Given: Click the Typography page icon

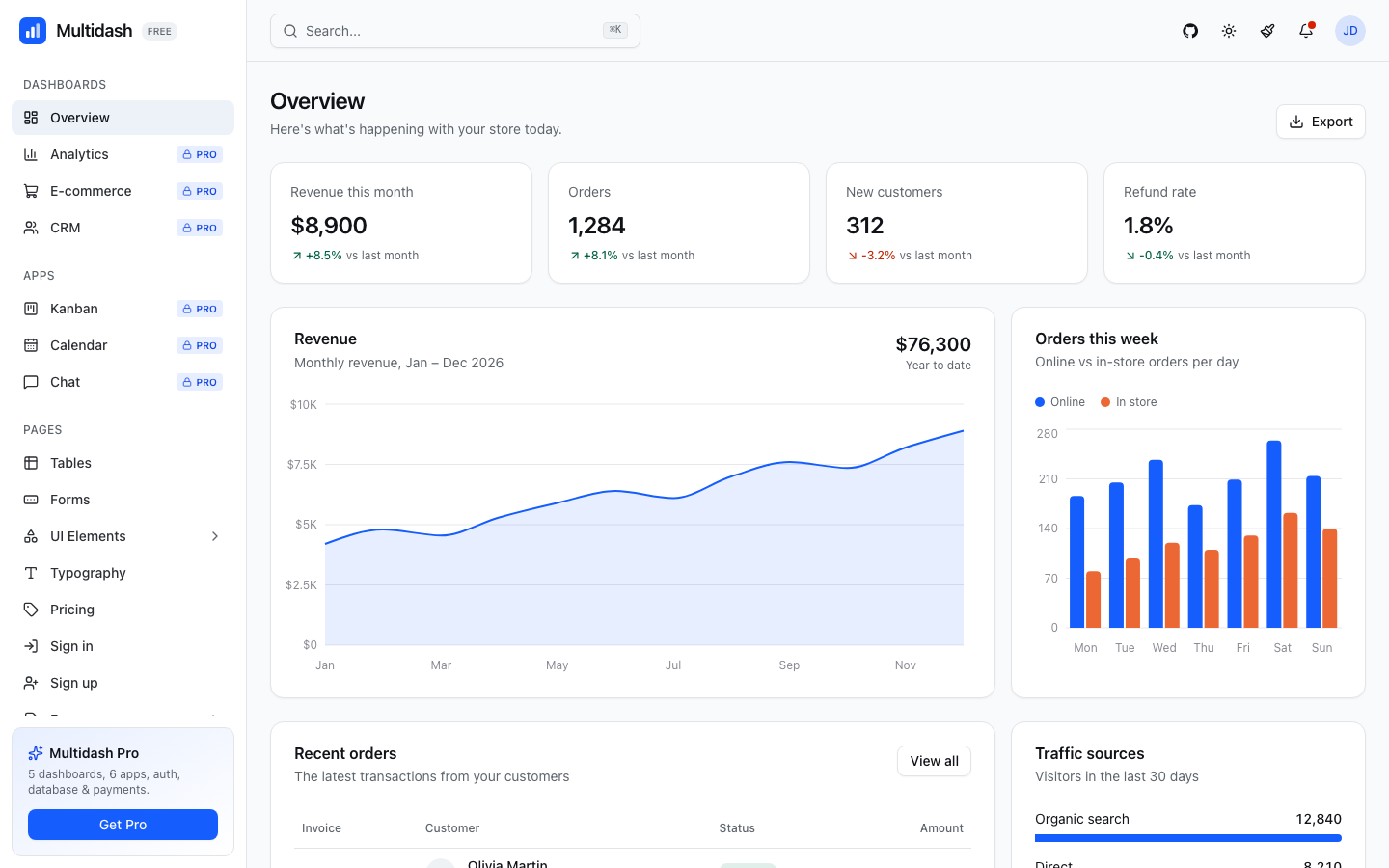Looking at the screenshot, I should pos(31,573).
